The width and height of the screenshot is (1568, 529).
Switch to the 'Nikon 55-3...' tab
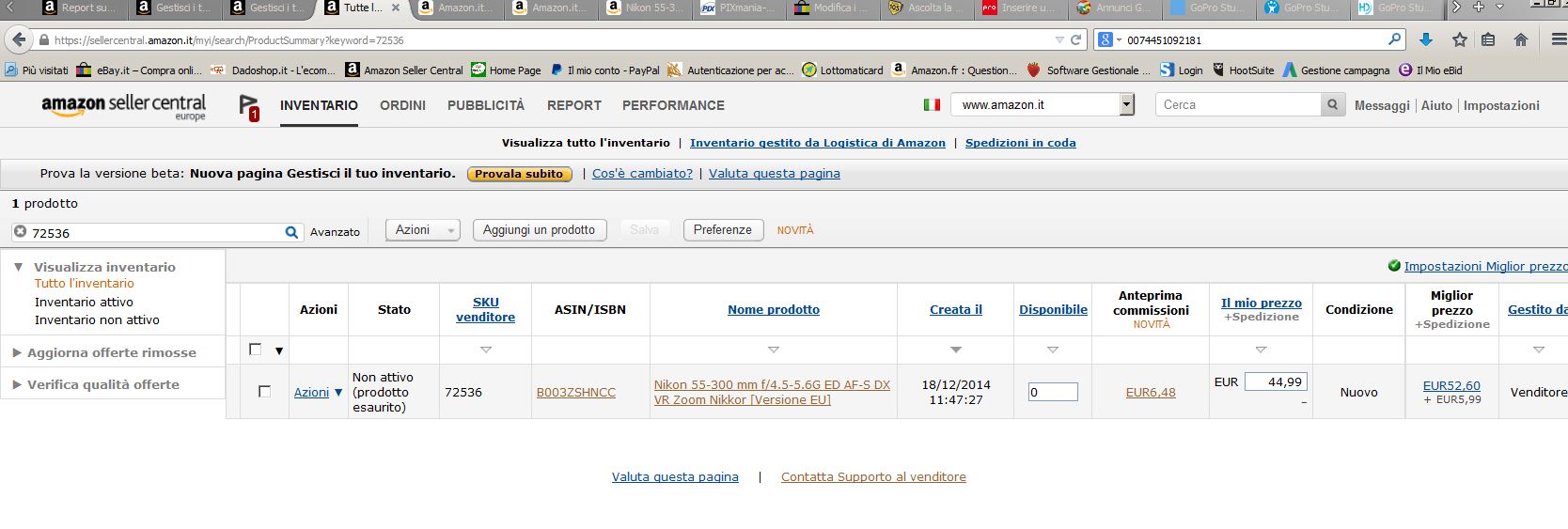(646, 8)
